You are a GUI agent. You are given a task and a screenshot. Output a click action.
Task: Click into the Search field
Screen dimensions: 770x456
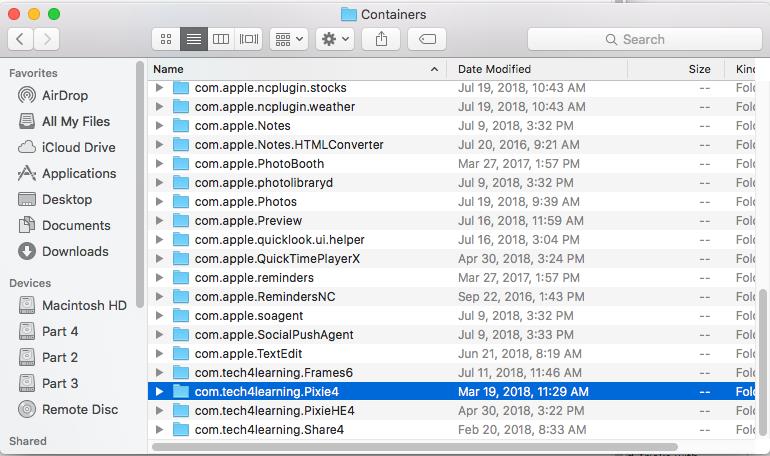click(644, 39)
